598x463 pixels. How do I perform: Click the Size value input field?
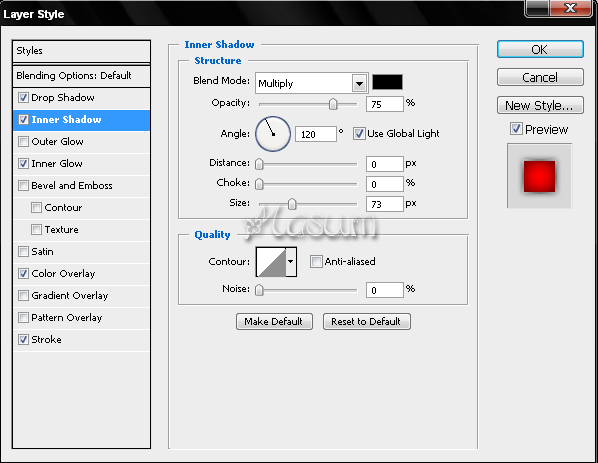click(x=384, y=204)
